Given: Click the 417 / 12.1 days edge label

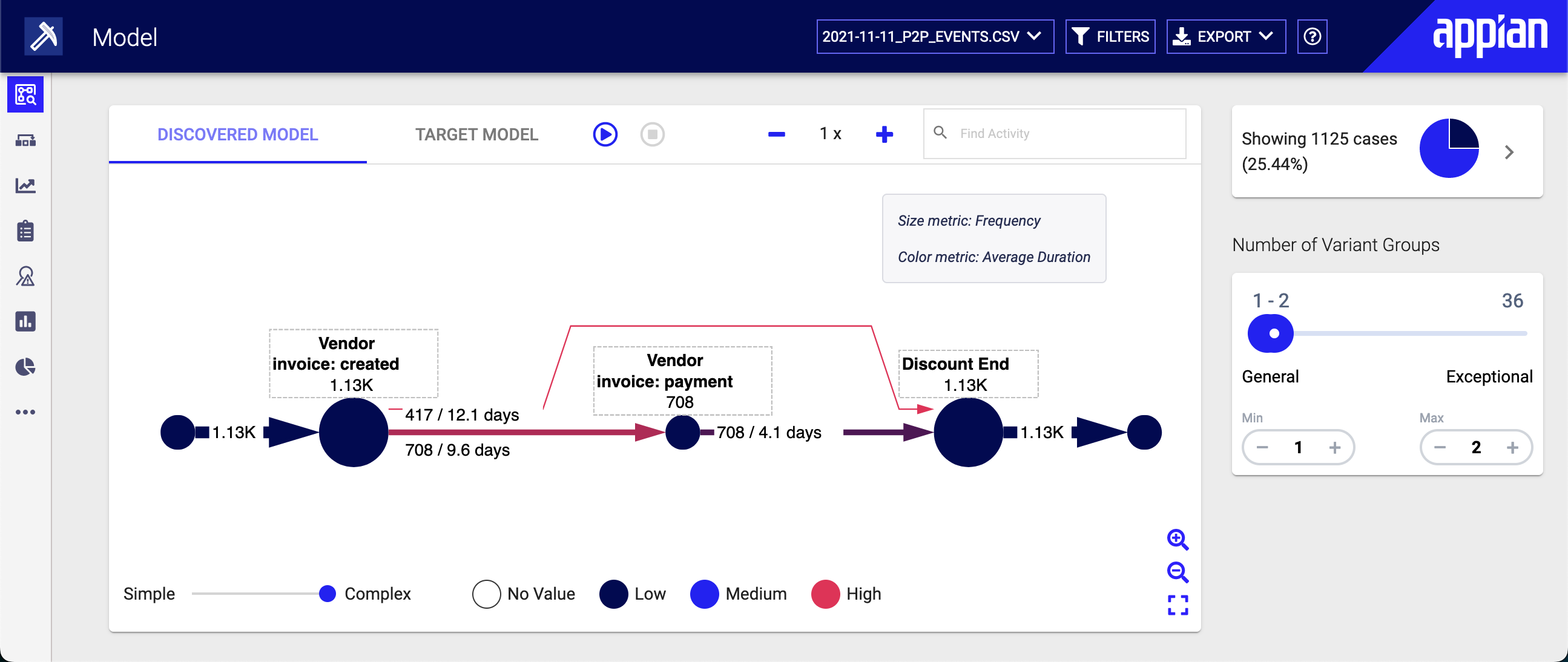Looking at the screenshot, I should [x=462, y=415].
